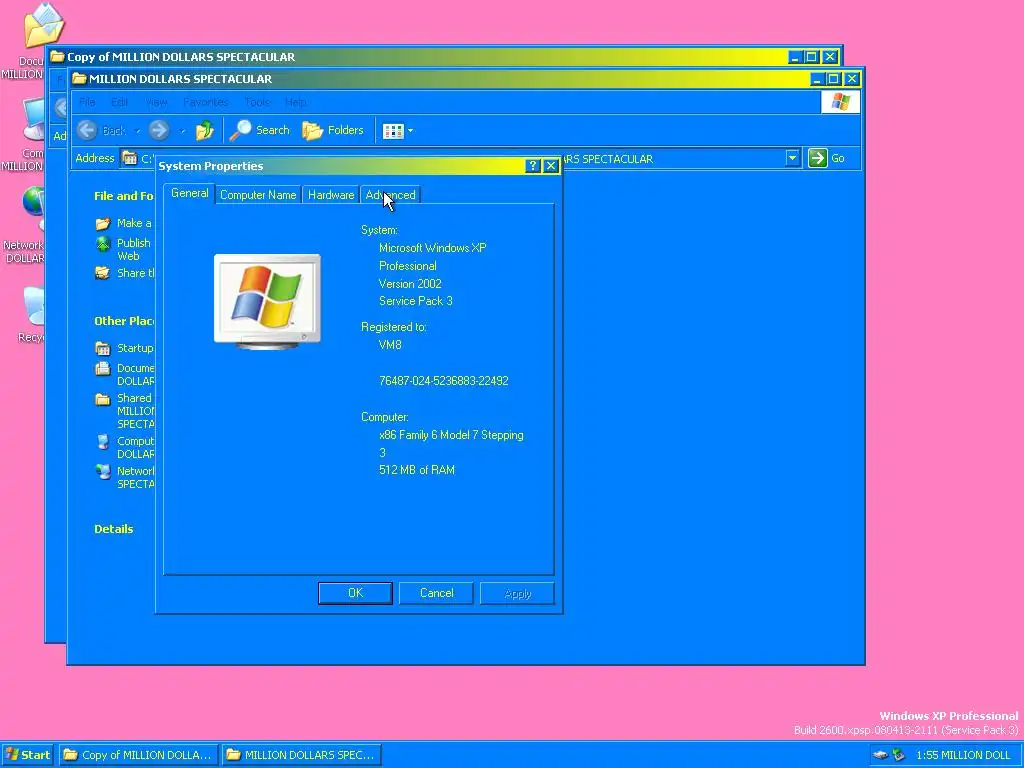Click the Make a new folder icon
The width and height of the screenshot is (1024, 768).
103,224
